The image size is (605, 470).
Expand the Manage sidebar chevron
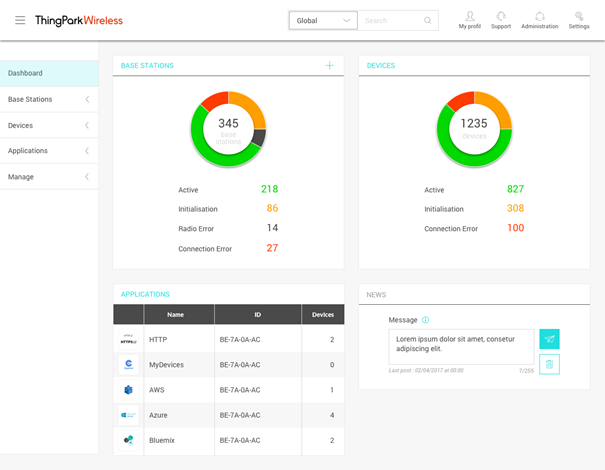[x=87, y=177]
